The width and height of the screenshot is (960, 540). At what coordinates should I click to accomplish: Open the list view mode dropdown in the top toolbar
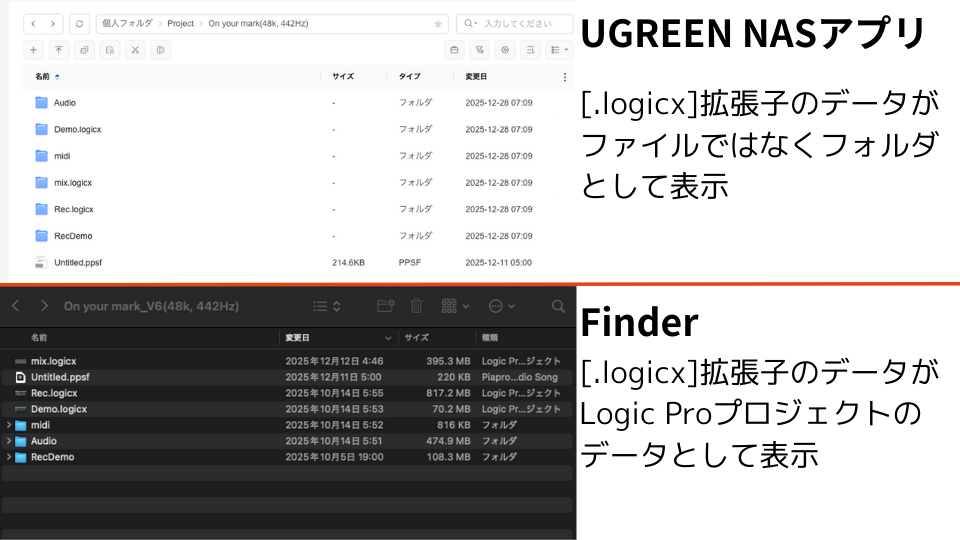(x=559, y=50)
